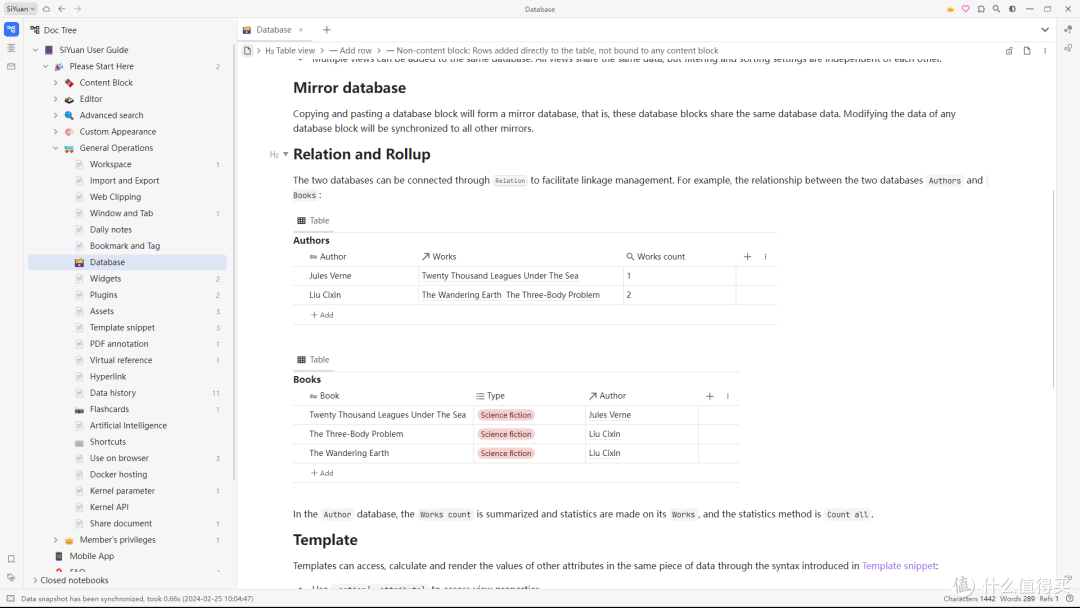Open the Import and Export document
1080x608 pixels.
tap(124, 180)
